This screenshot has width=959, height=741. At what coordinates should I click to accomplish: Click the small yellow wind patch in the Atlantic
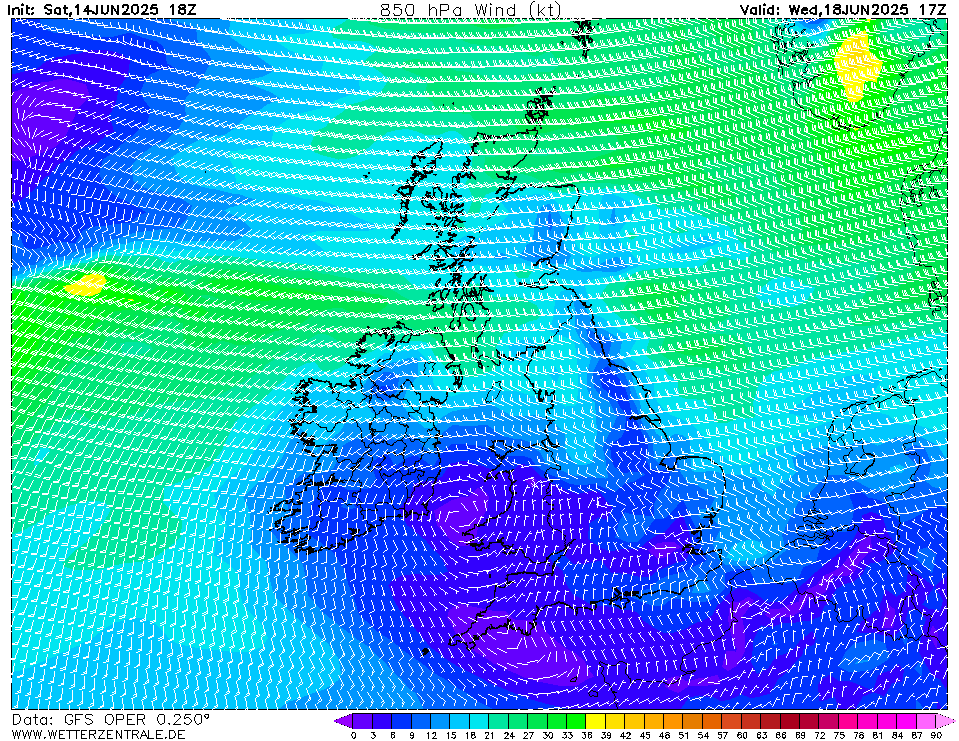click(86, 285)
